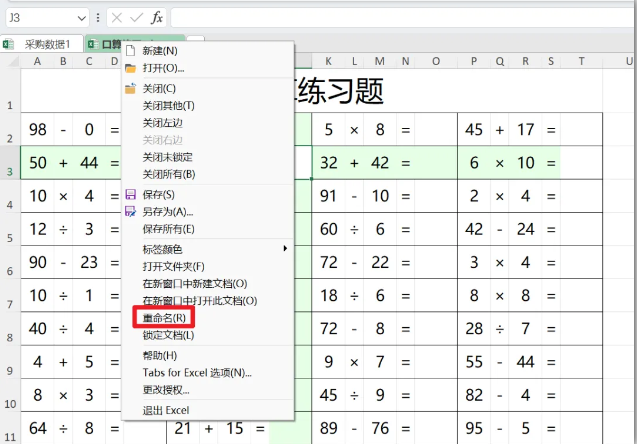Click the insert function fx icon
Screen dimensions: 637x444
(x=157, y=18)
